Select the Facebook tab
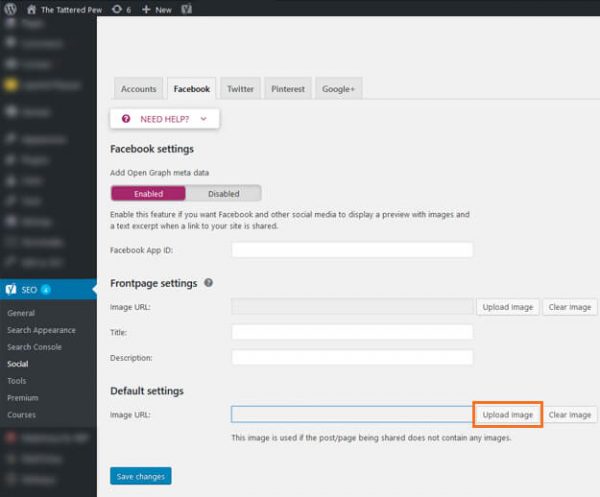Image resolution: width=600 pixels, height=497 pixels. click(192, 89)
